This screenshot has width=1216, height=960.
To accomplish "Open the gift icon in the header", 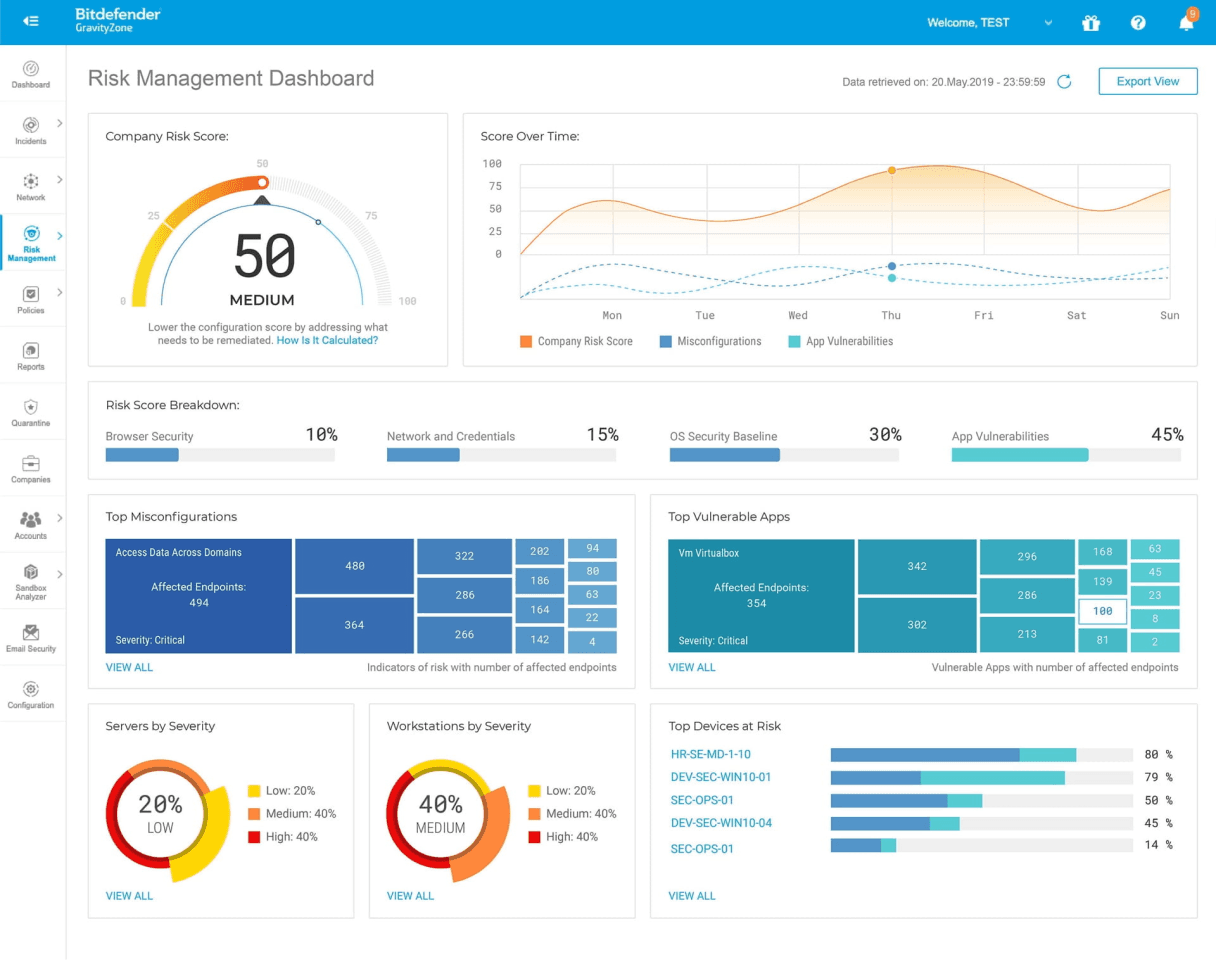I will [1091, 22].
